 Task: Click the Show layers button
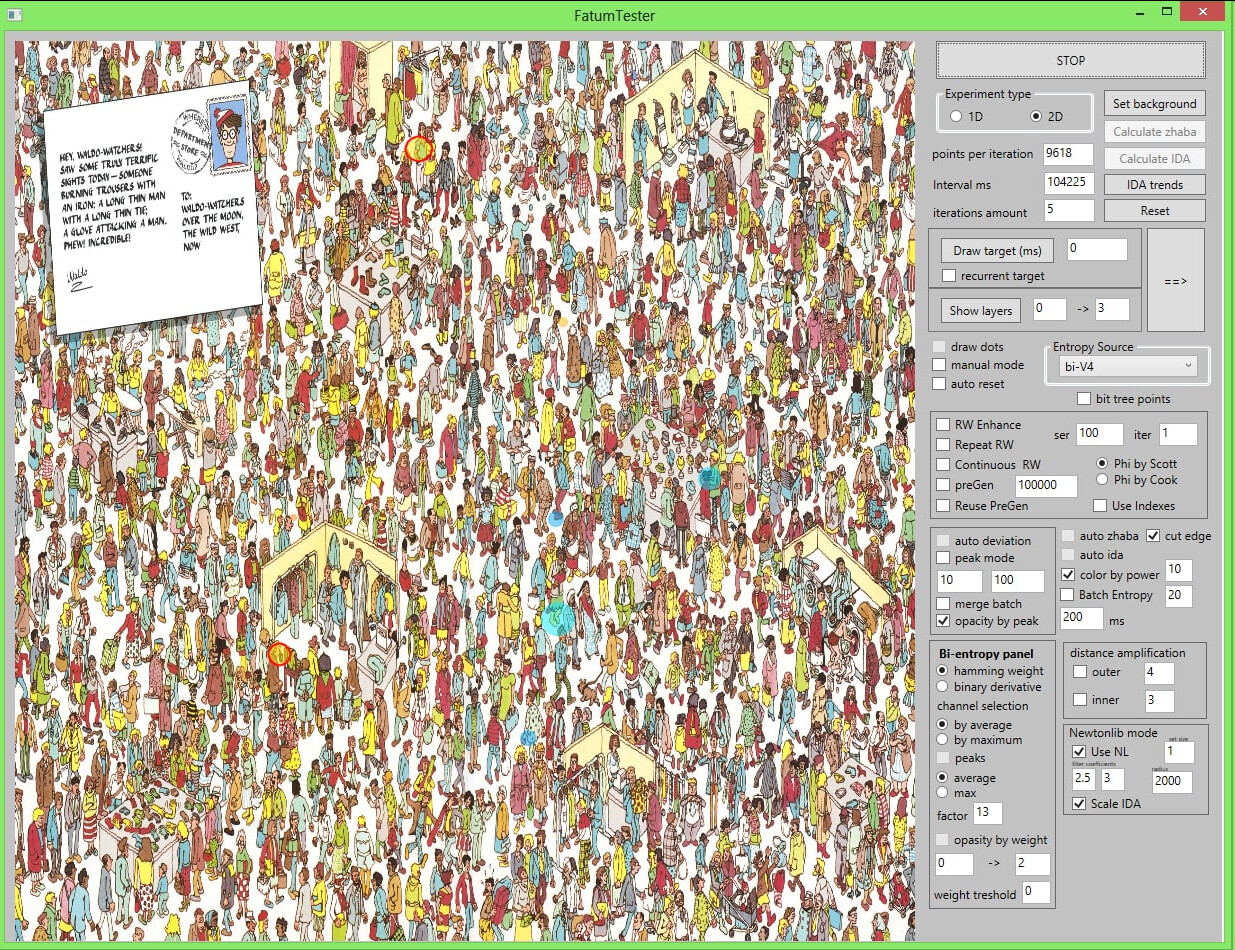pyautogui.click(x=980, y=310)
